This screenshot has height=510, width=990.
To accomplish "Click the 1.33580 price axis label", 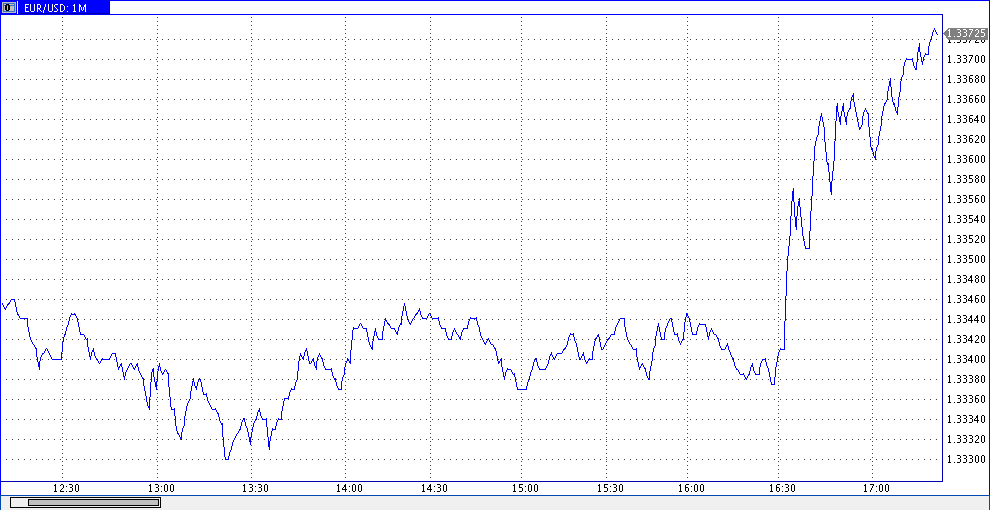I will [967, 179].
